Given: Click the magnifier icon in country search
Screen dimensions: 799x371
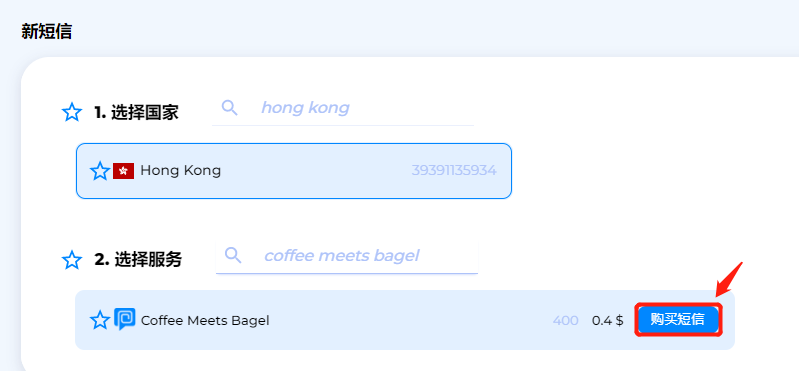Looking at the screenshot, I should click(x=230, y=108).
